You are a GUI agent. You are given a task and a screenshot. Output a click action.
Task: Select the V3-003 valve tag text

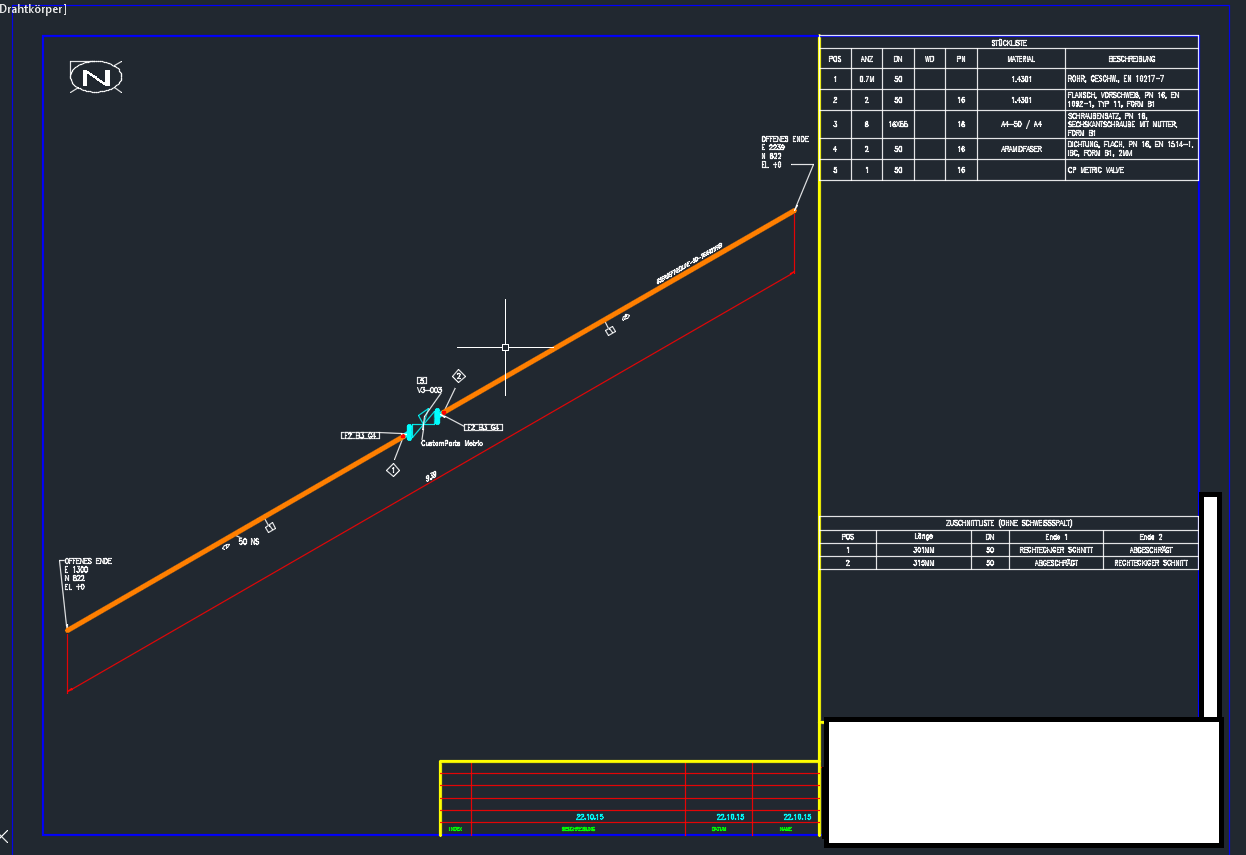(x=429, y=392)
